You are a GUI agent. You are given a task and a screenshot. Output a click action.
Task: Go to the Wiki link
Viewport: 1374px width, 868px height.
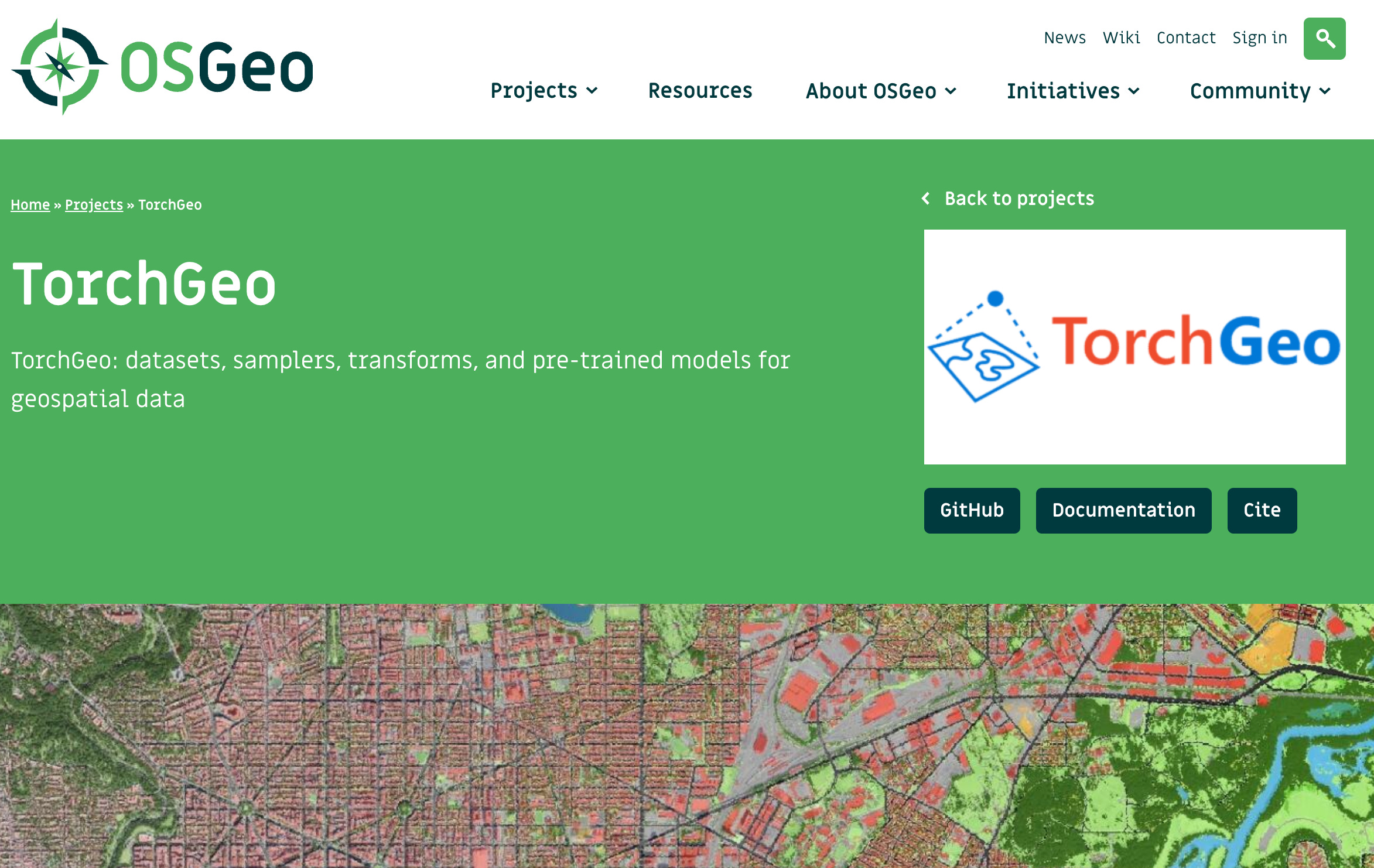[1121, 38]
